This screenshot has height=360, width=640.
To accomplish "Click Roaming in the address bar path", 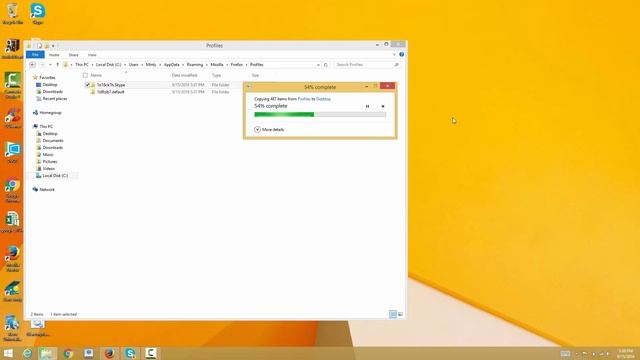I will [195, 65].
